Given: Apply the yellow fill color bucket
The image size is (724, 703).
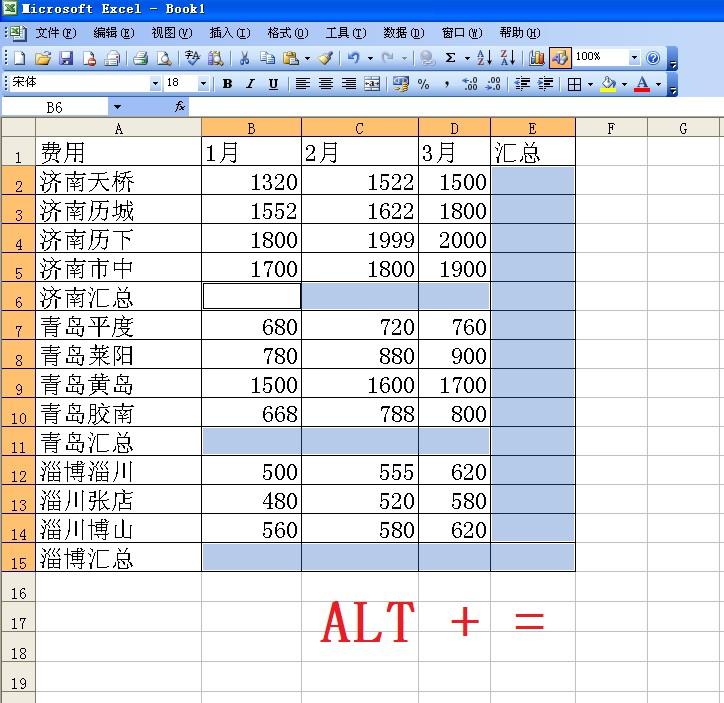Looking at the screenshot, I should click(608, 84).
